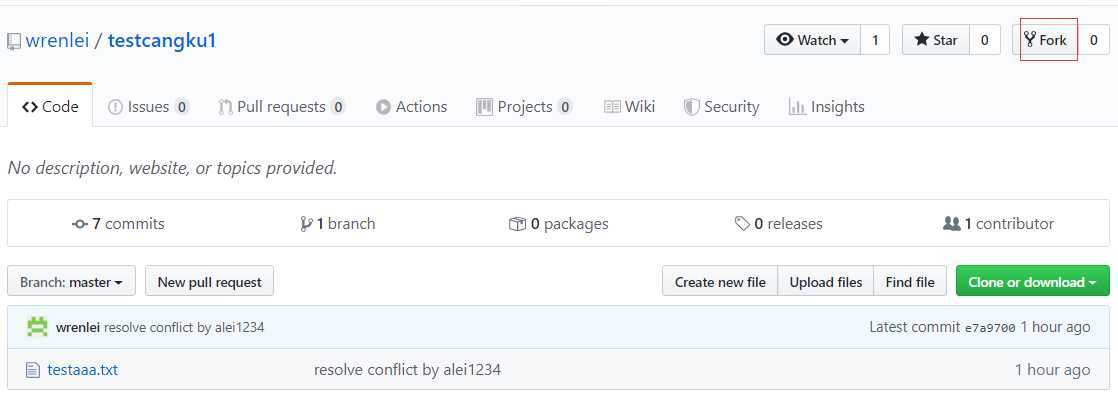The image size is (1118, 394).
Task: Click the commits history icon
Action: pos(80,224)
